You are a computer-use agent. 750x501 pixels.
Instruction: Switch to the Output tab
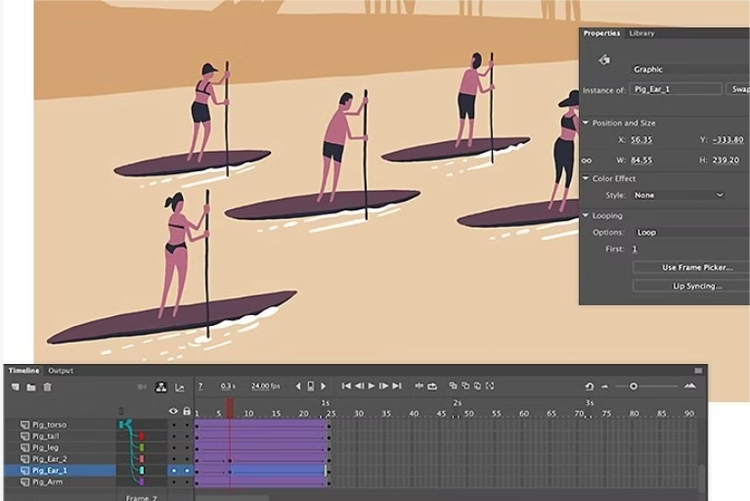(61, 371)
